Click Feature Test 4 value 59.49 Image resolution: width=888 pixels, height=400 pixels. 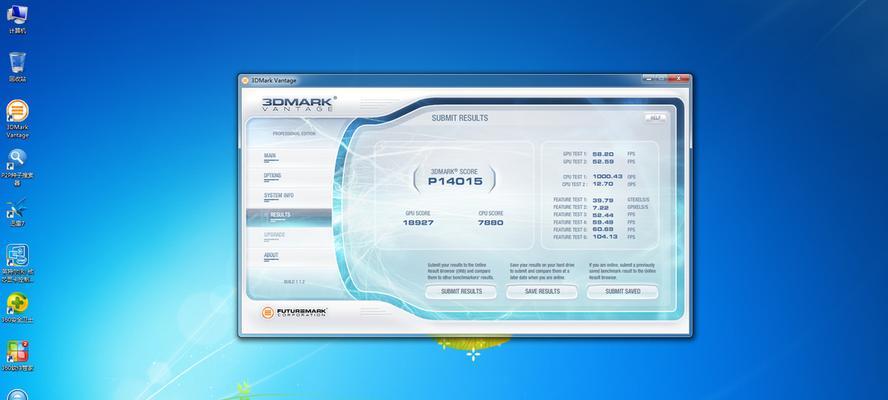603,223
